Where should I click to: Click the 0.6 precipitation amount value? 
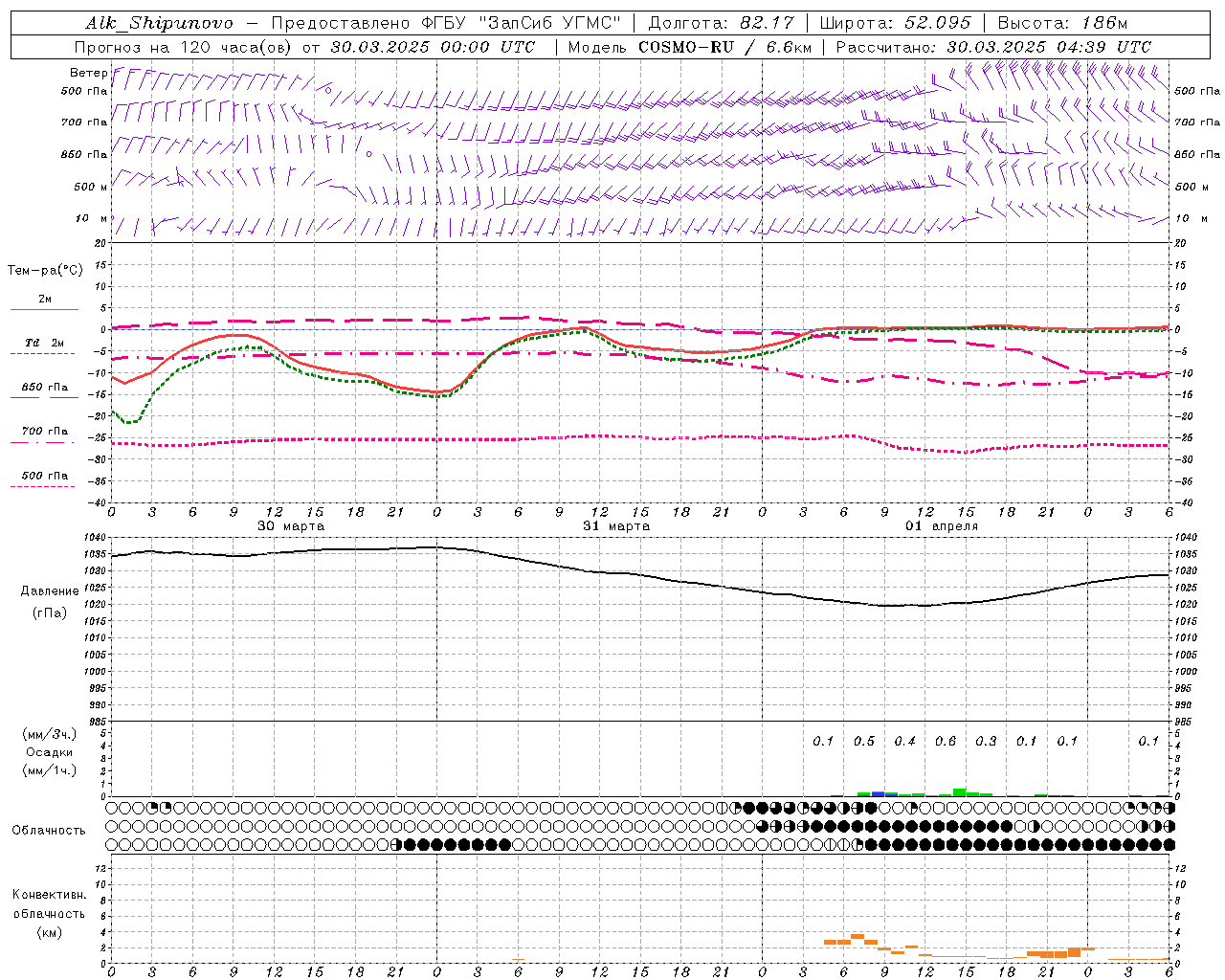tap(946, 741)
